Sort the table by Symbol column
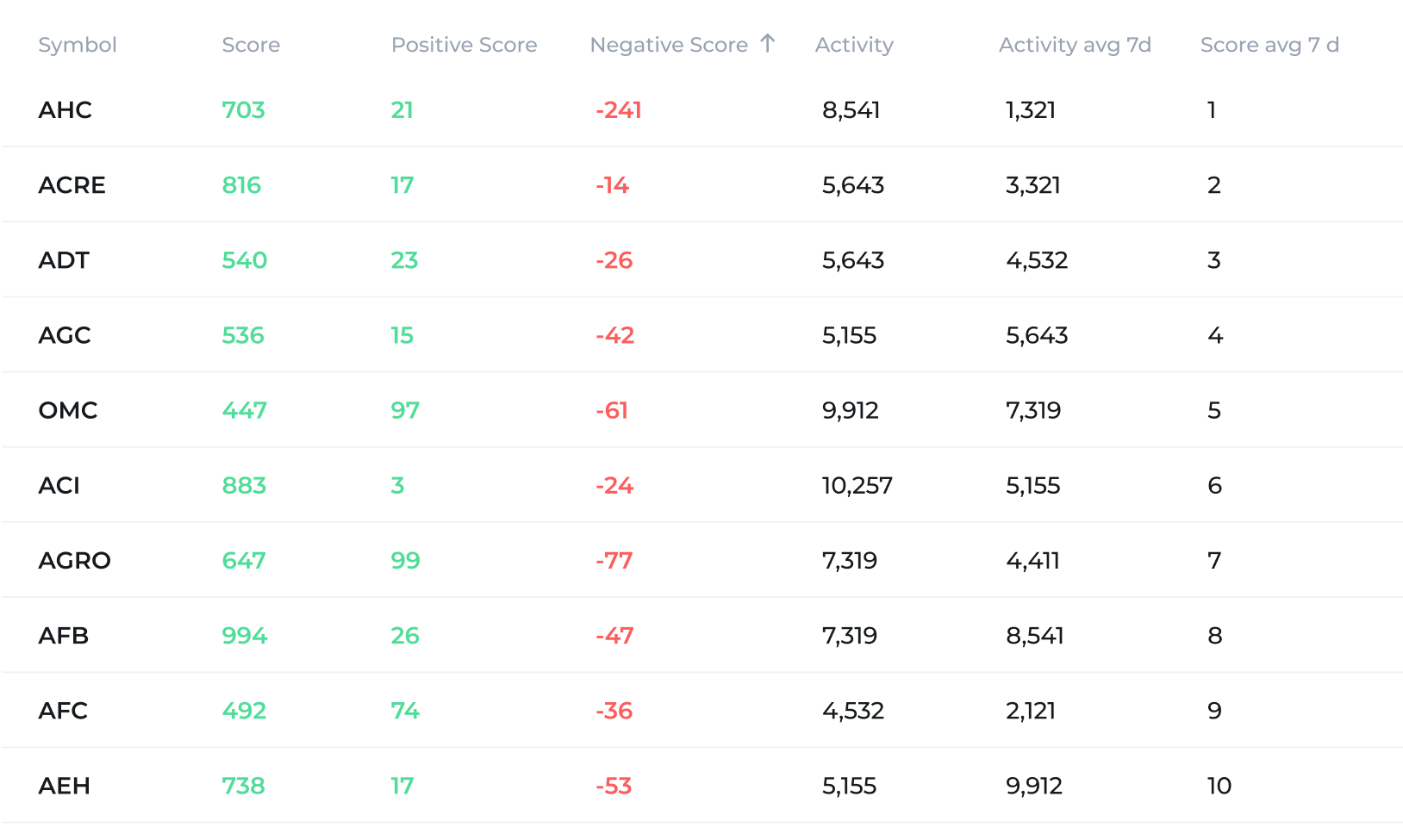The image size is (1403, 840). 78,45
